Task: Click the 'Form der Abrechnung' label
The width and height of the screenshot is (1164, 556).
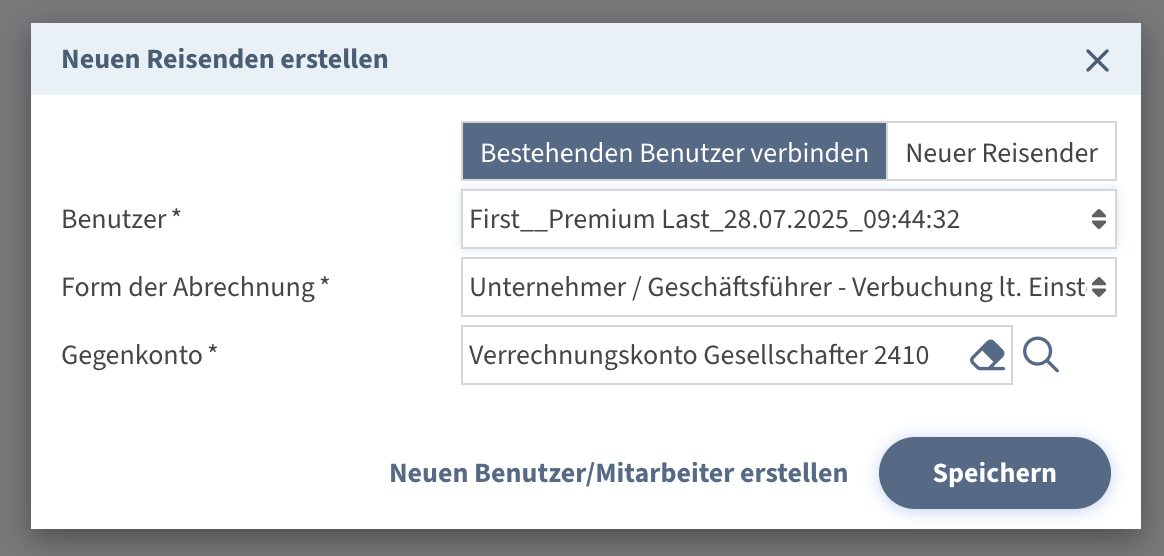Action: coord(188,288)
